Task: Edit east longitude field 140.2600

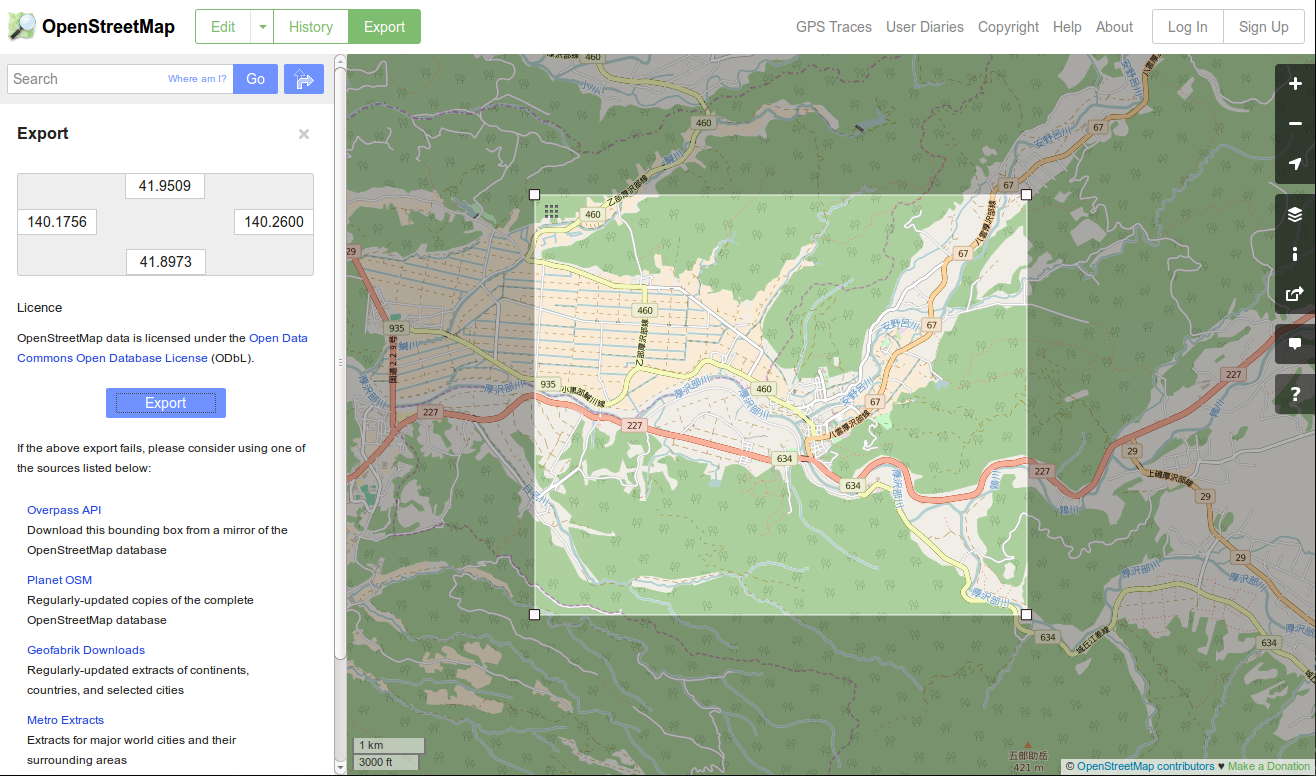Action: (274, 222)
